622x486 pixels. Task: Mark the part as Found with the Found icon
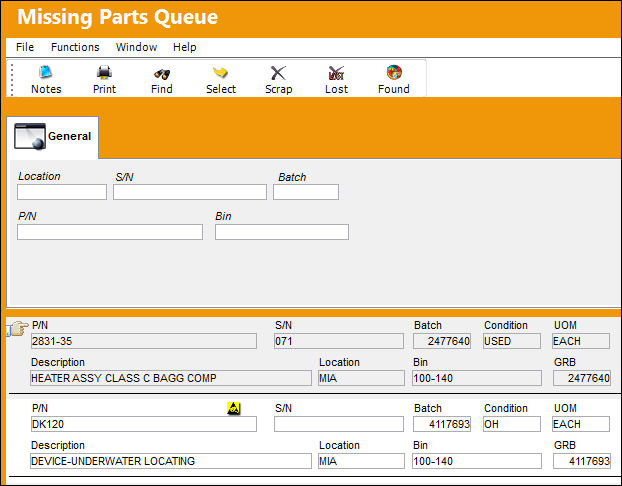point(394,72)
